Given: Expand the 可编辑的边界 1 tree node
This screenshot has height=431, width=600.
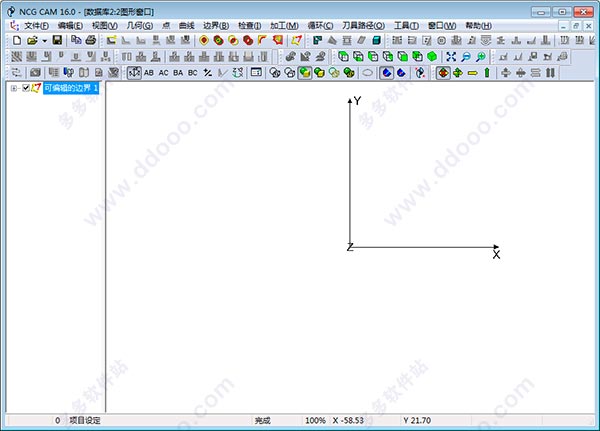Looking at the screenshot, I should pyautogui.click(x=14, y=88).
